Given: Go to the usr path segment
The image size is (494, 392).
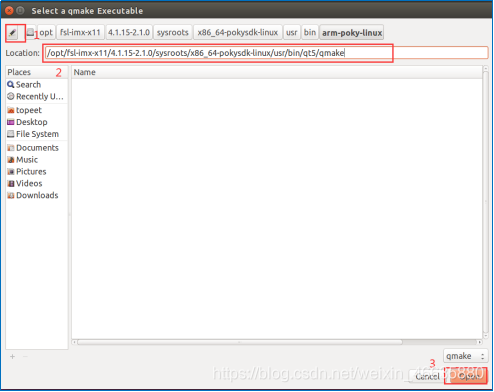Looking at the screenshot, I should click(x=292, y=33).
